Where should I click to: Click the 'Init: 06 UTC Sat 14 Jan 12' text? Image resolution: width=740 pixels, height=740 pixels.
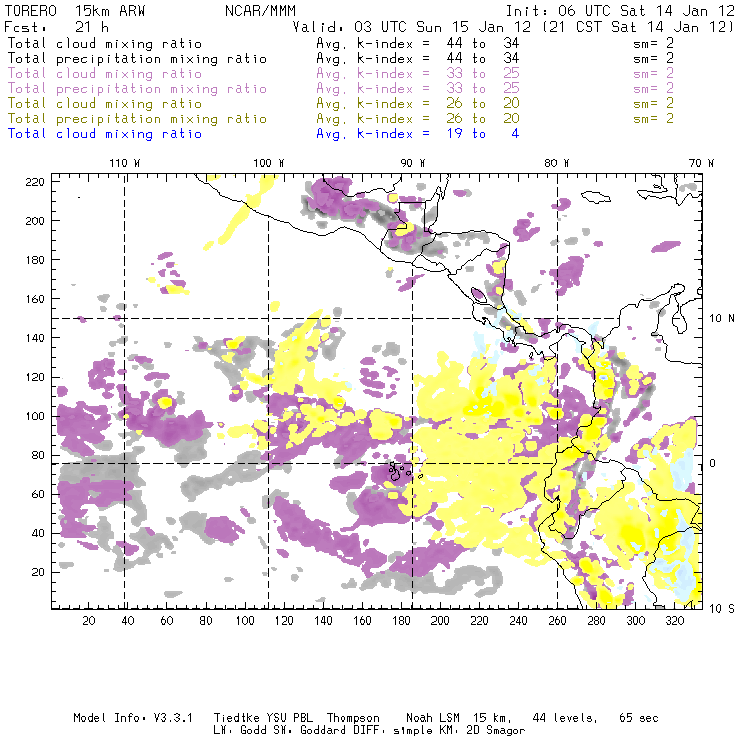[x=620, y=11]
